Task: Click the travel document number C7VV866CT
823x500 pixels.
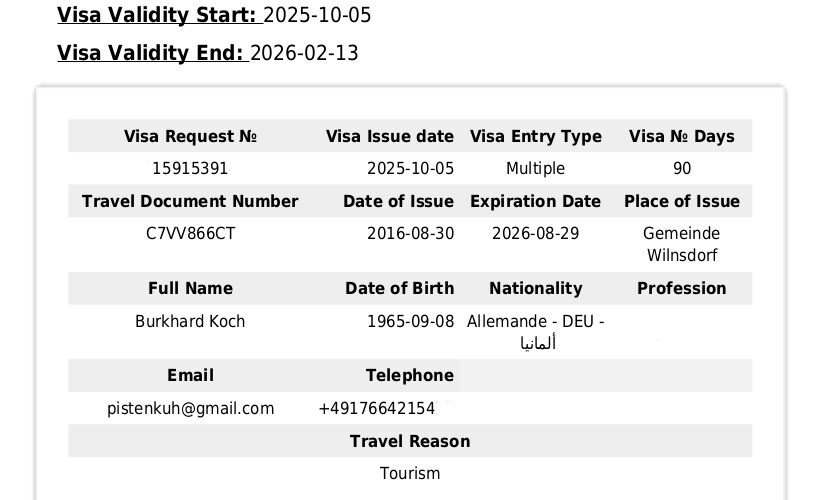Action: point(190,233)
